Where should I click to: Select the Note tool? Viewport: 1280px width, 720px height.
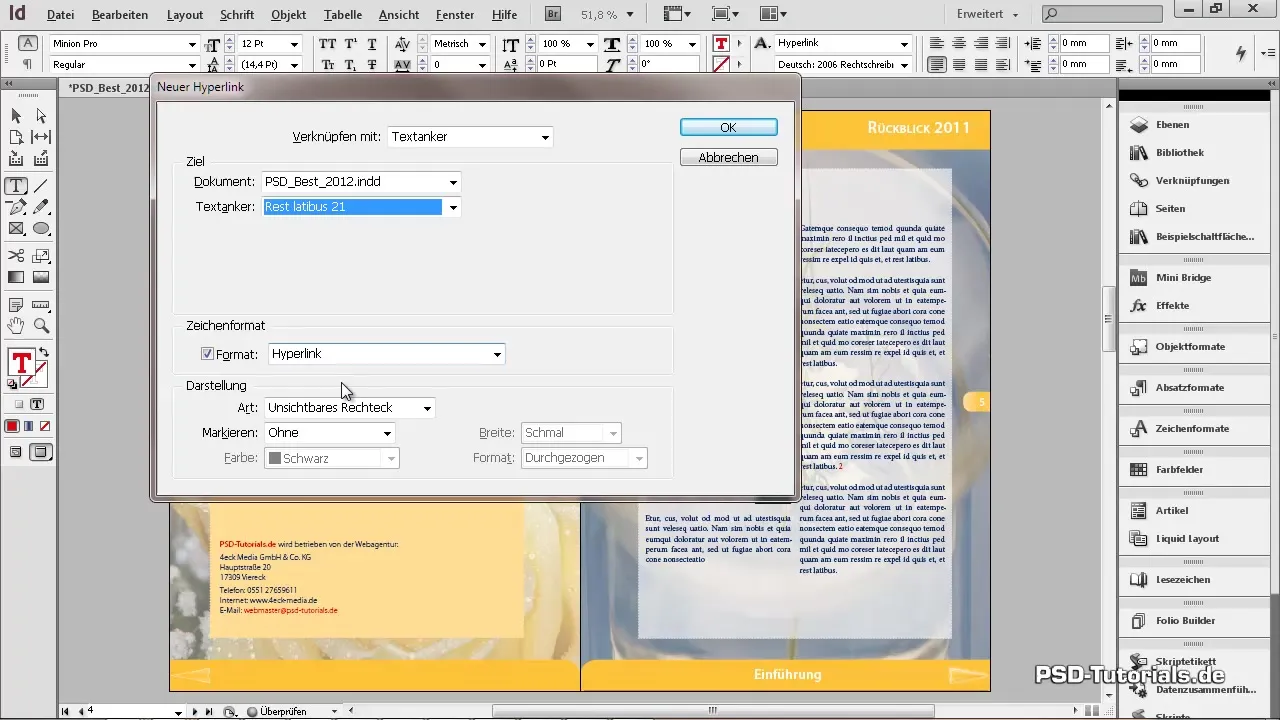(16, 305)
